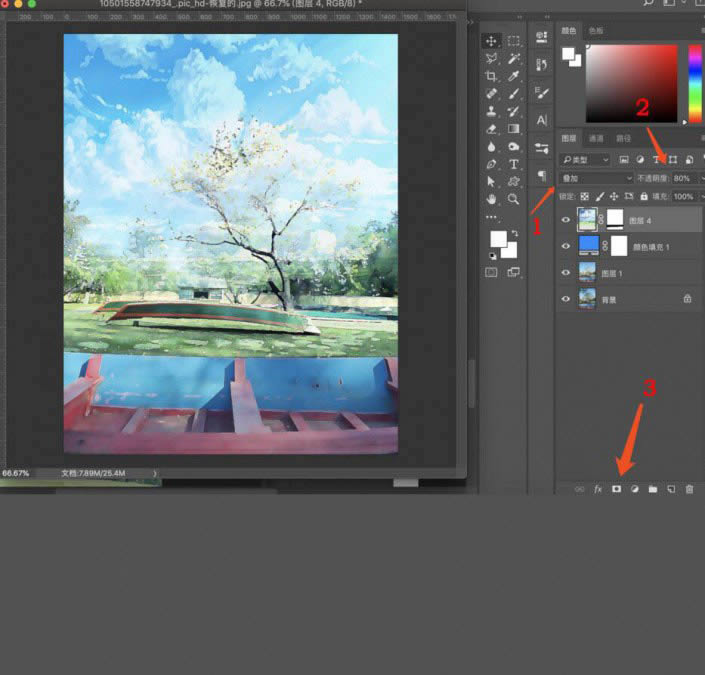Select the Horizontal Type tool
Image resolution: width=705 pixels, height=675 pixels.
click(513, 164)
